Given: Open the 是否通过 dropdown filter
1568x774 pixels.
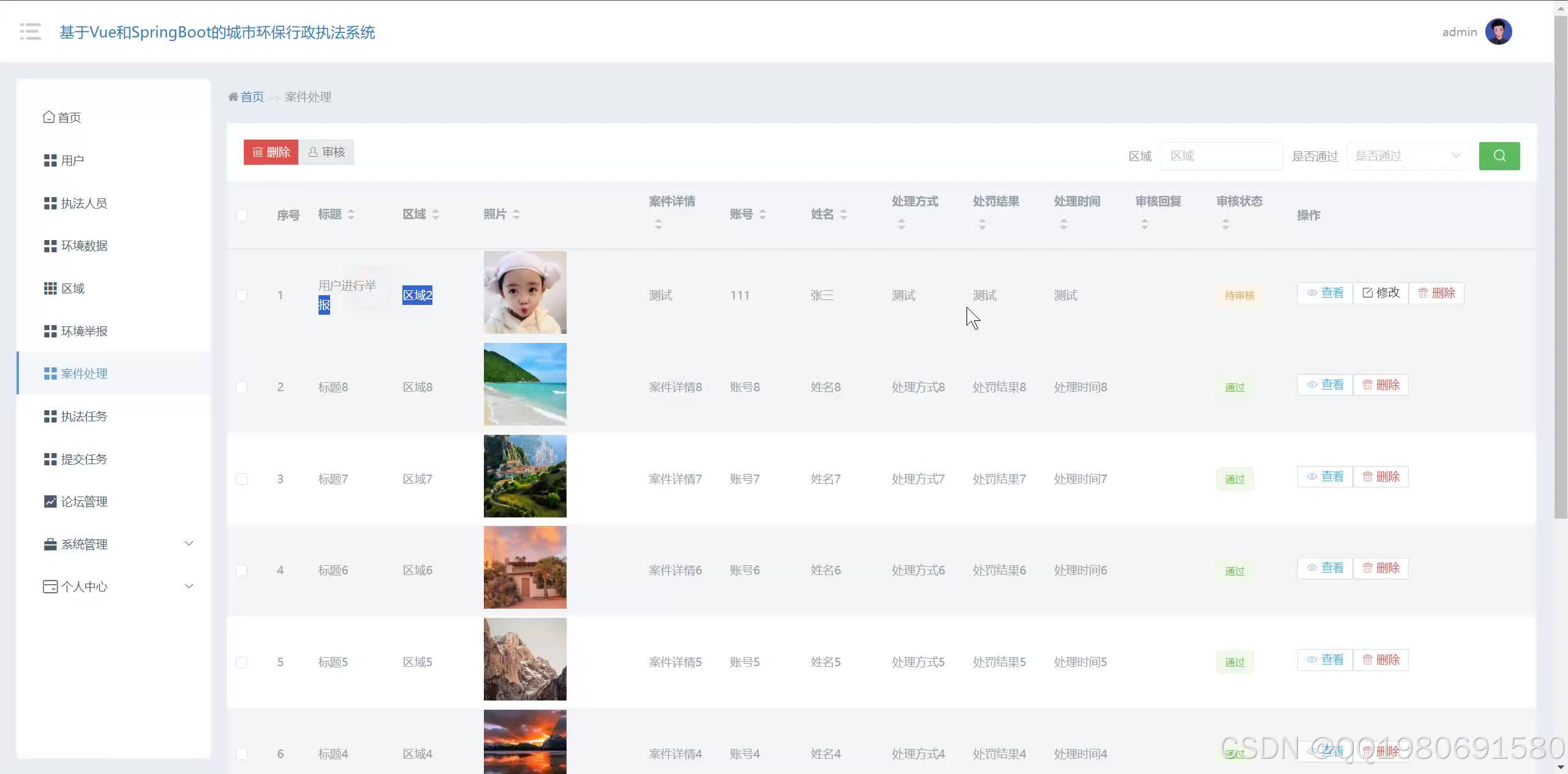Looking at the screenshot, I should point(1408,156).
